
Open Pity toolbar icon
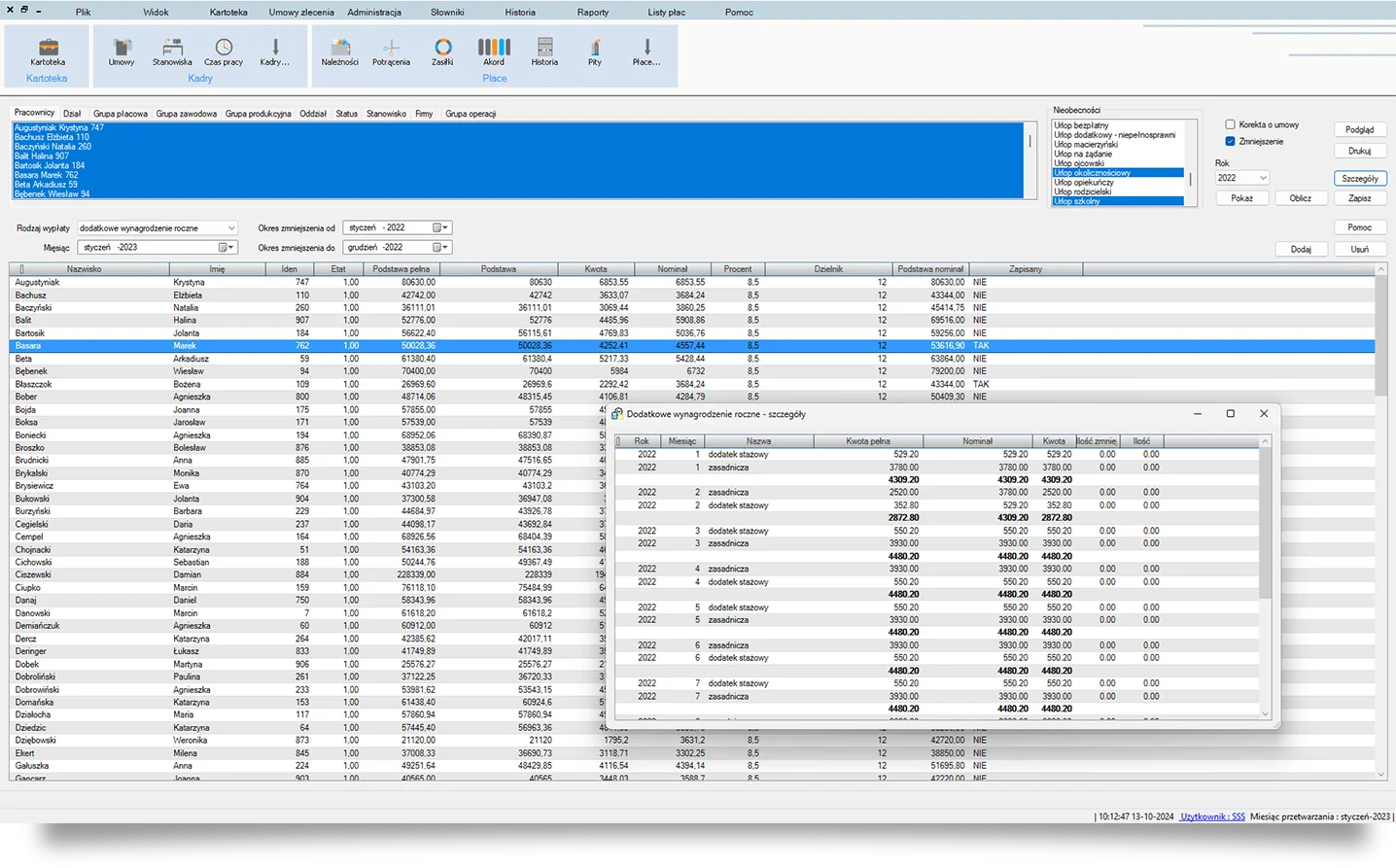point(595,47)
